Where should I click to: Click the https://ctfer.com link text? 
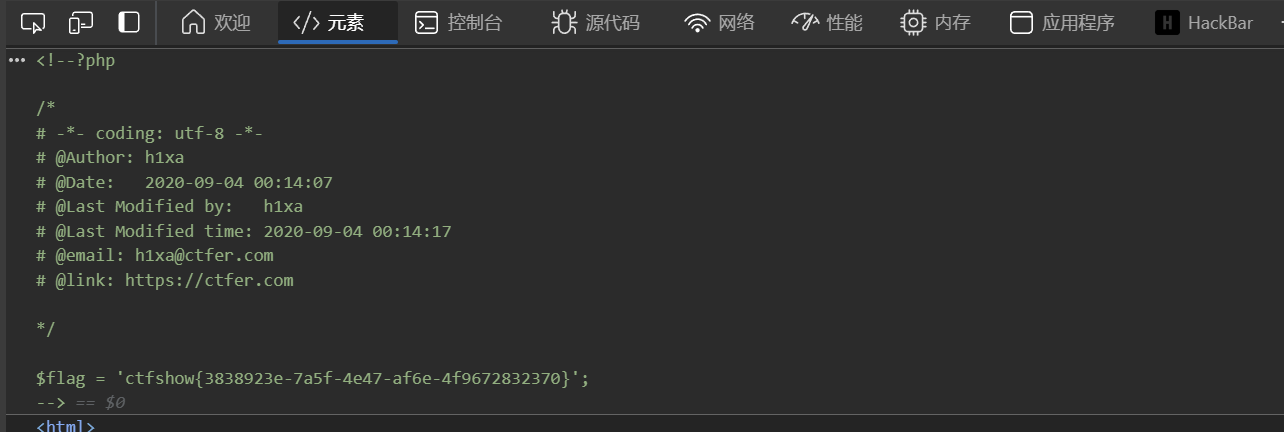209,280
